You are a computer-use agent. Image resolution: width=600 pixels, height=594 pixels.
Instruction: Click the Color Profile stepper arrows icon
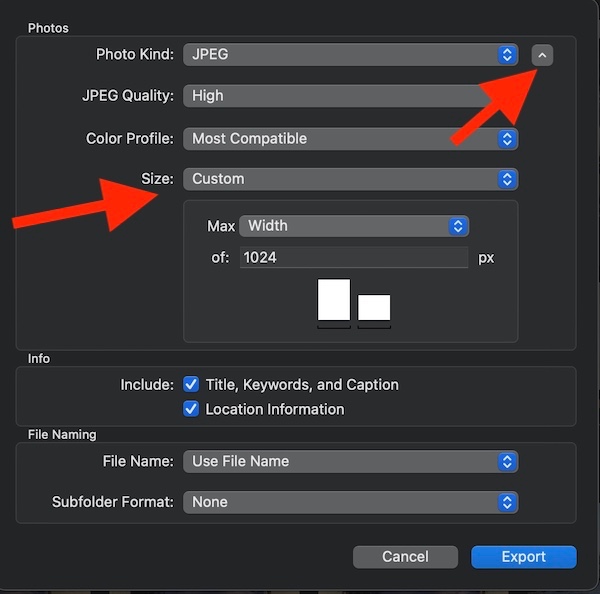coord(508,138)
